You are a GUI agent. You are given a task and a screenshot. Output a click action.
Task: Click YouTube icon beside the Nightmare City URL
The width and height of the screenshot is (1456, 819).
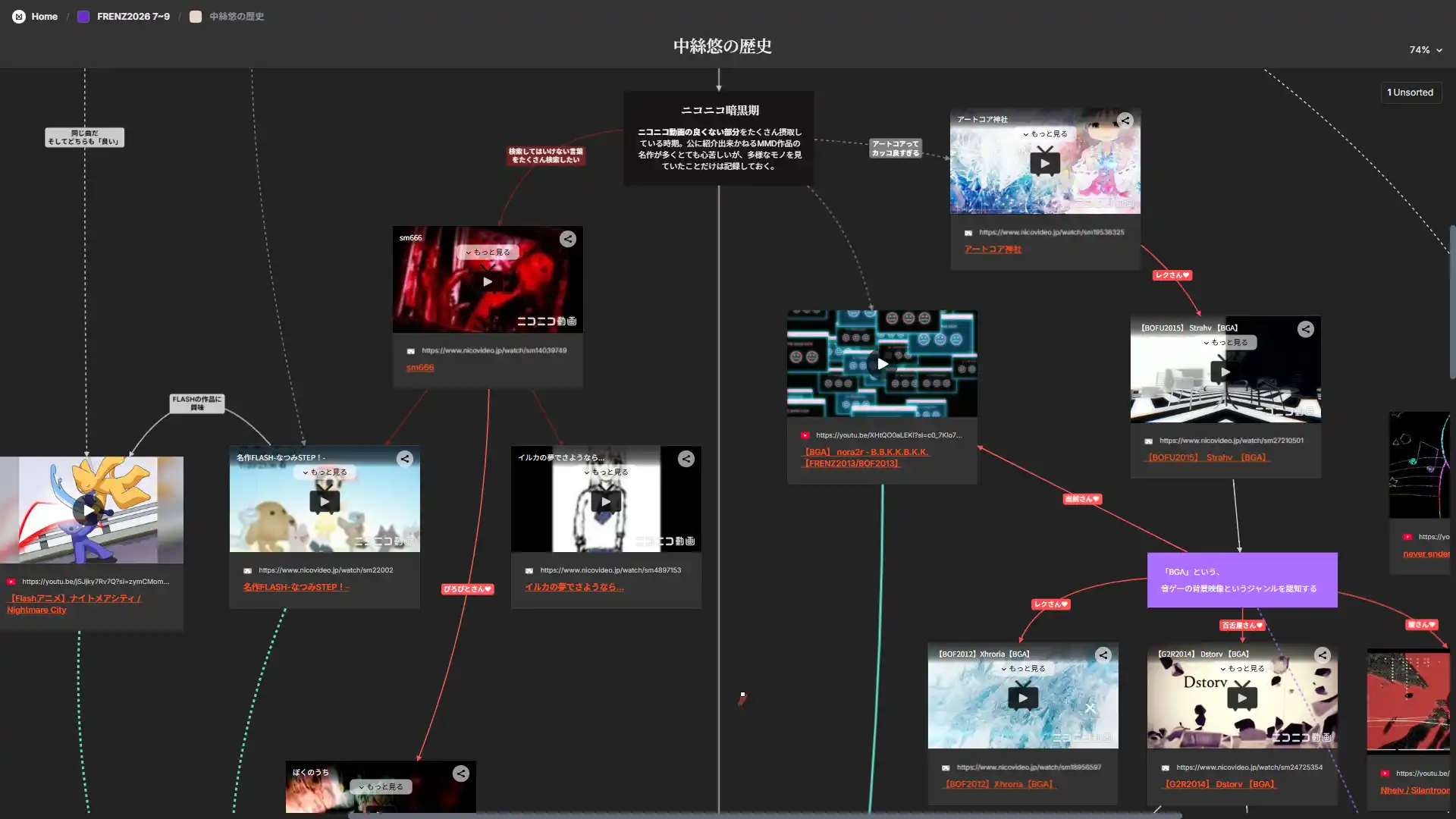coord(11,582)
